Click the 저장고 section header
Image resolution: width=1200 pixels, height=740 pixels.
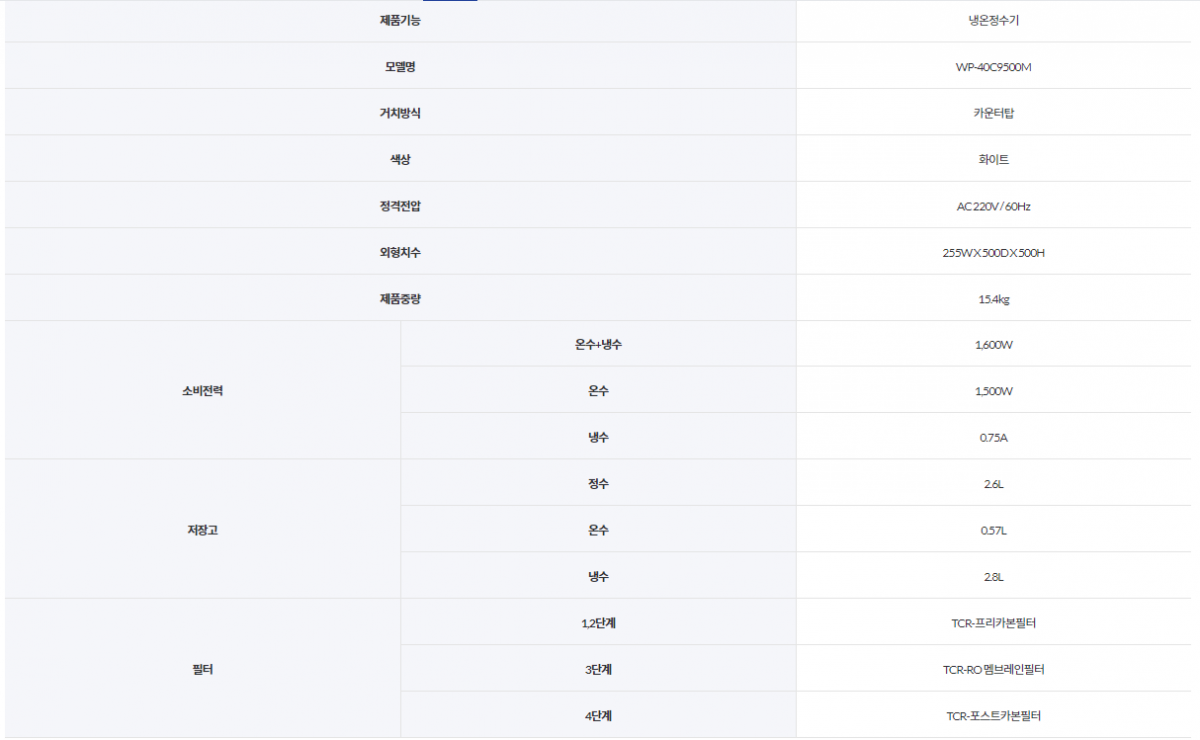(200, 529)
